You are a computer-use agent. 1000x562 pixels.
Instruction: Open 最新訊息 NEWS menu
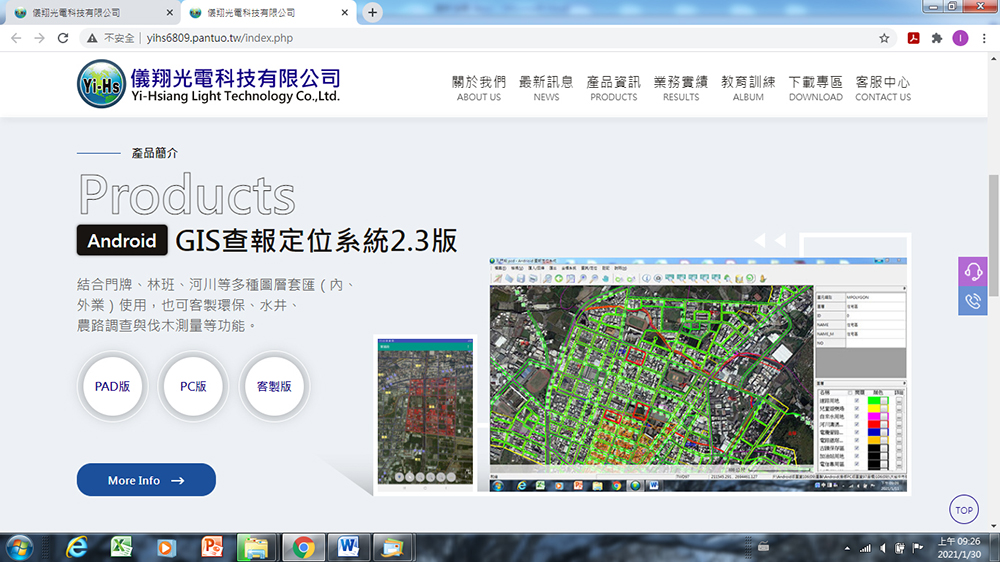pyautogui.click(x=546, y=88)
